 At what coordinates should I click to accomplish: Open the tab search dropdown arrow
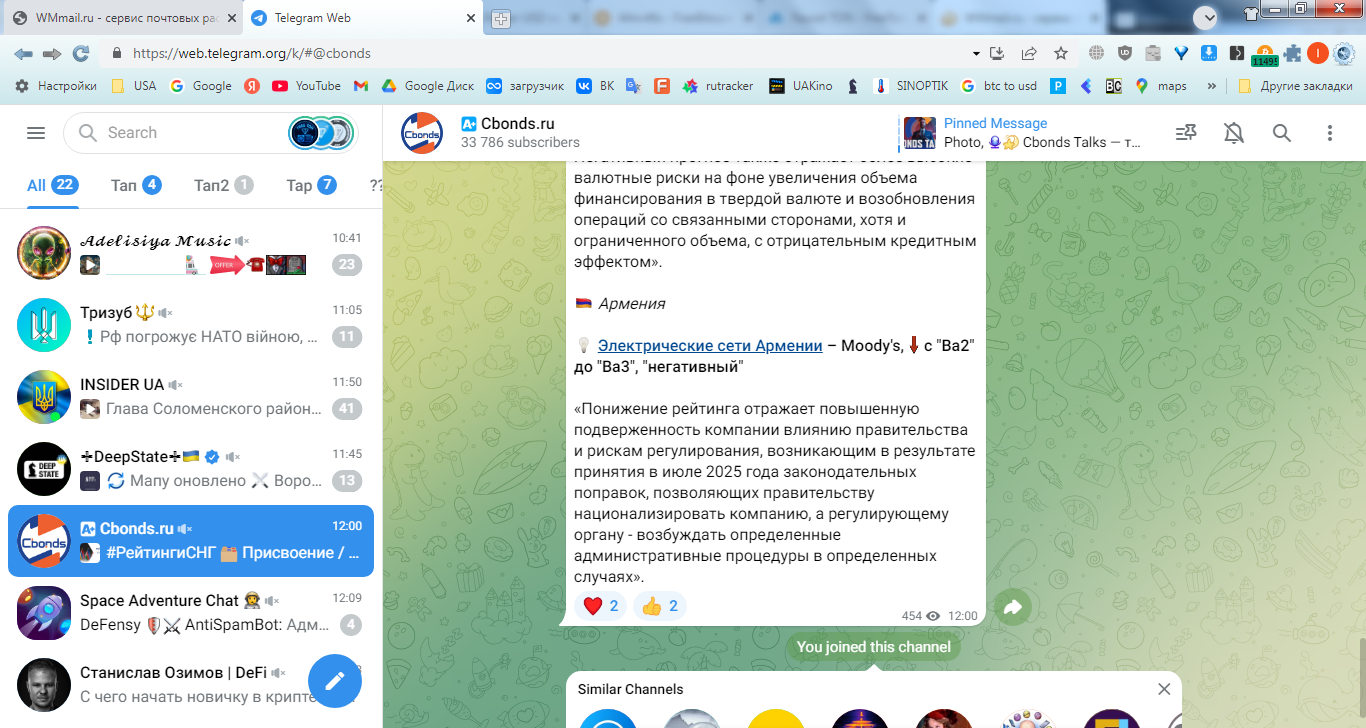click(x=1207, y=17)
